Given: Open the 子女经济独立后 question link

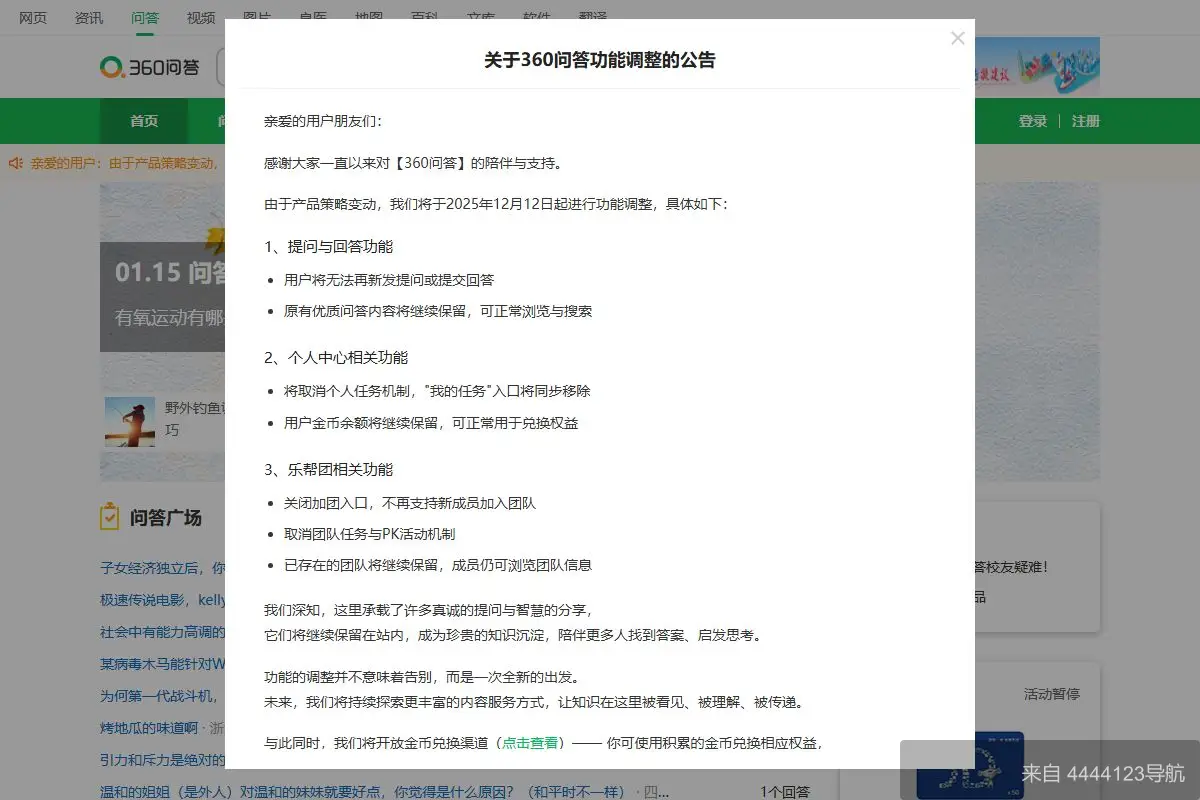Looking at the screenshot, I should pos(150,568).
